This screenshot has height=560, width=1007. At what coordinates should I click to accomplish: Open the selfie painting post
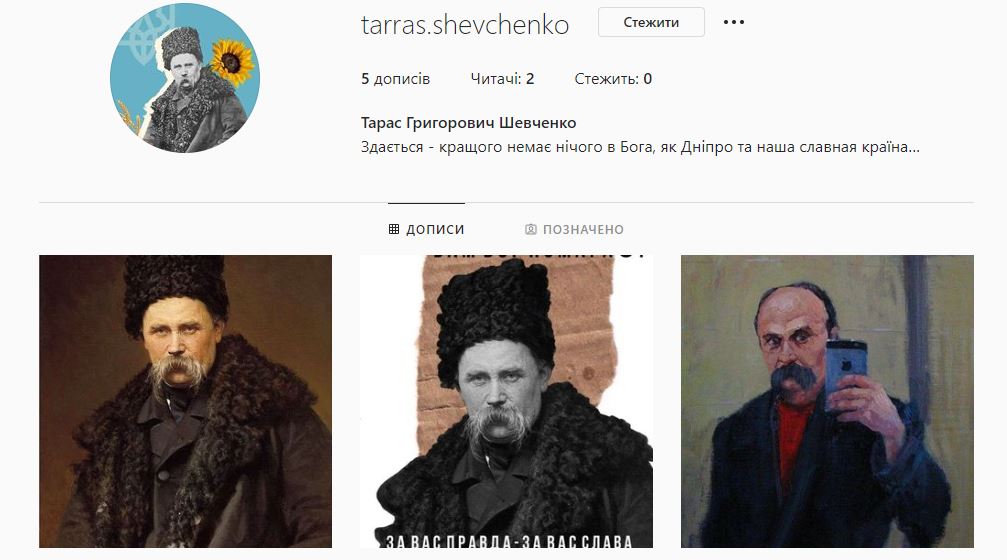(x=827, y=401)
